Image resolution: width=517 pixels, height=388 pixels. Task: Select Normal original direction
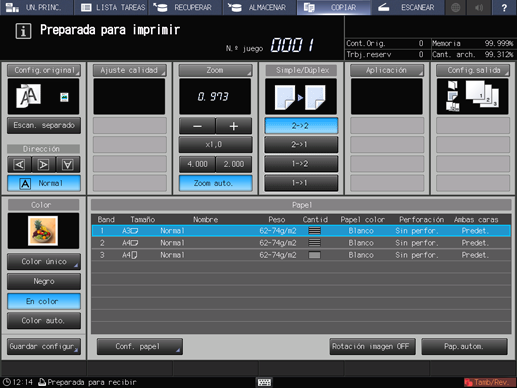tap(44, 183)
